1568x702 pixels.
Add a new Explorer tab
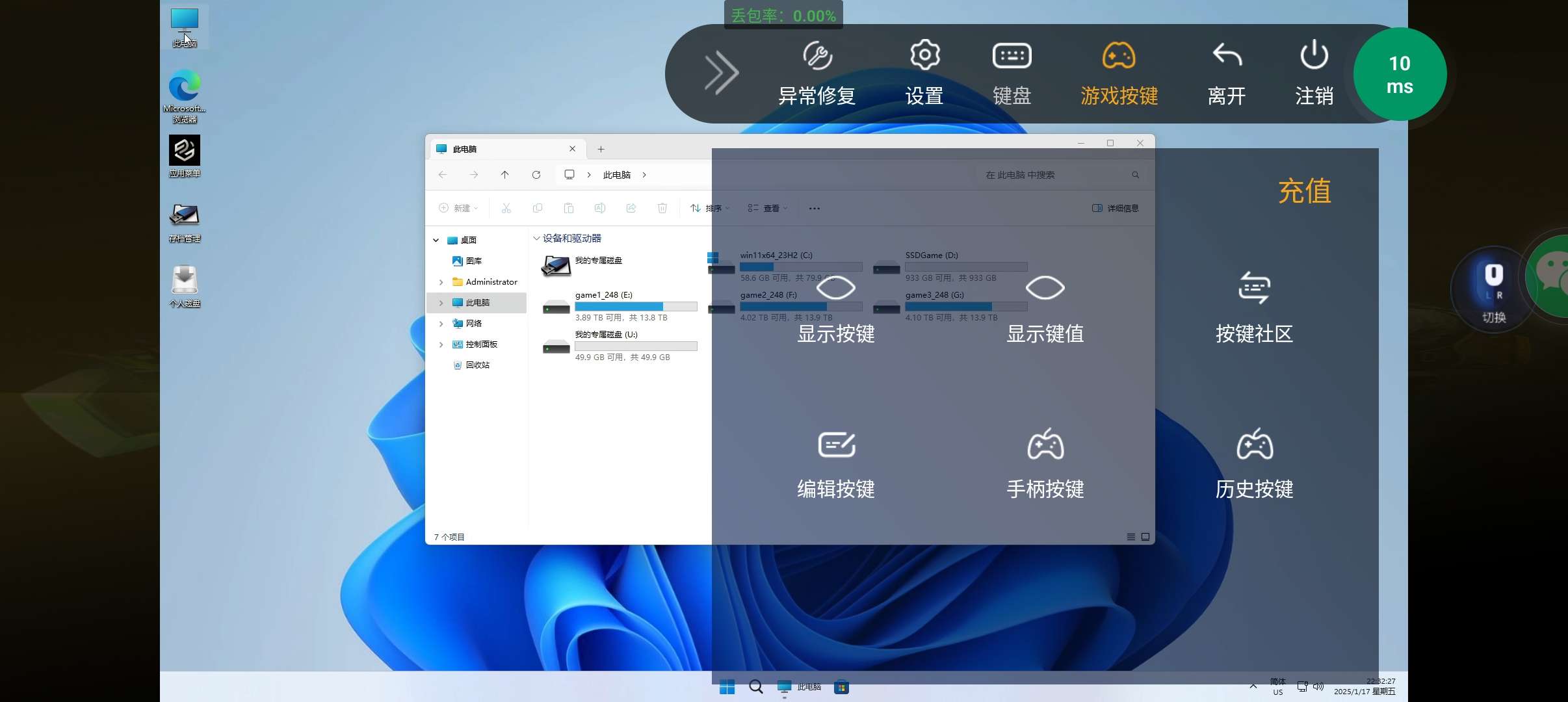point(601,149)
